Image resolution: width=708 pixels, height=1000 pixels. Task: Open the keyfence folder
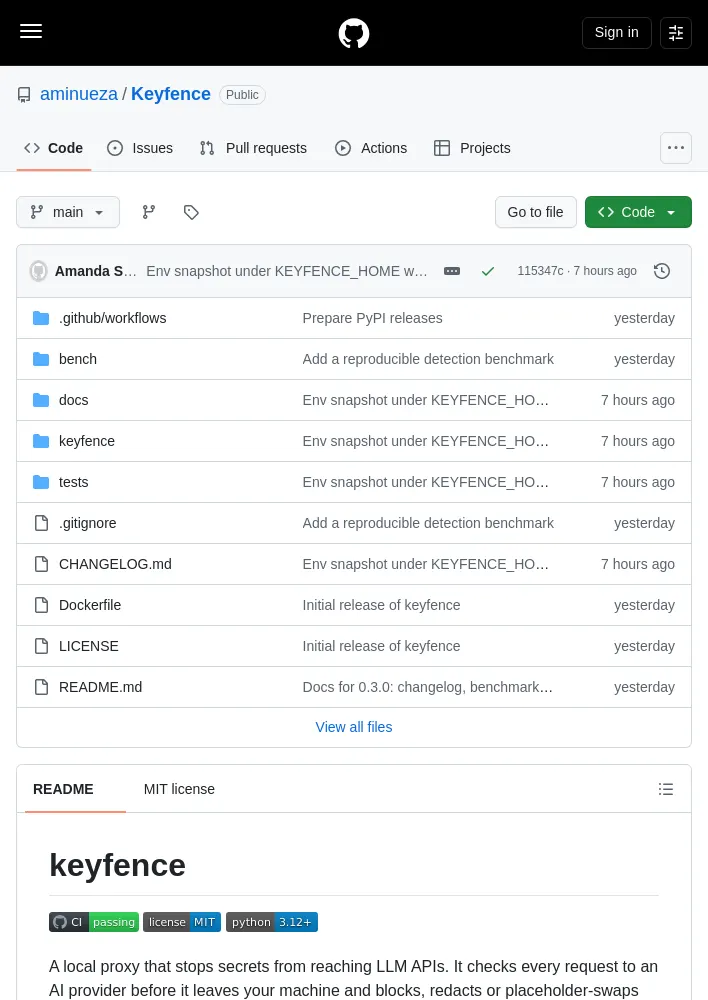click(87, 441)
